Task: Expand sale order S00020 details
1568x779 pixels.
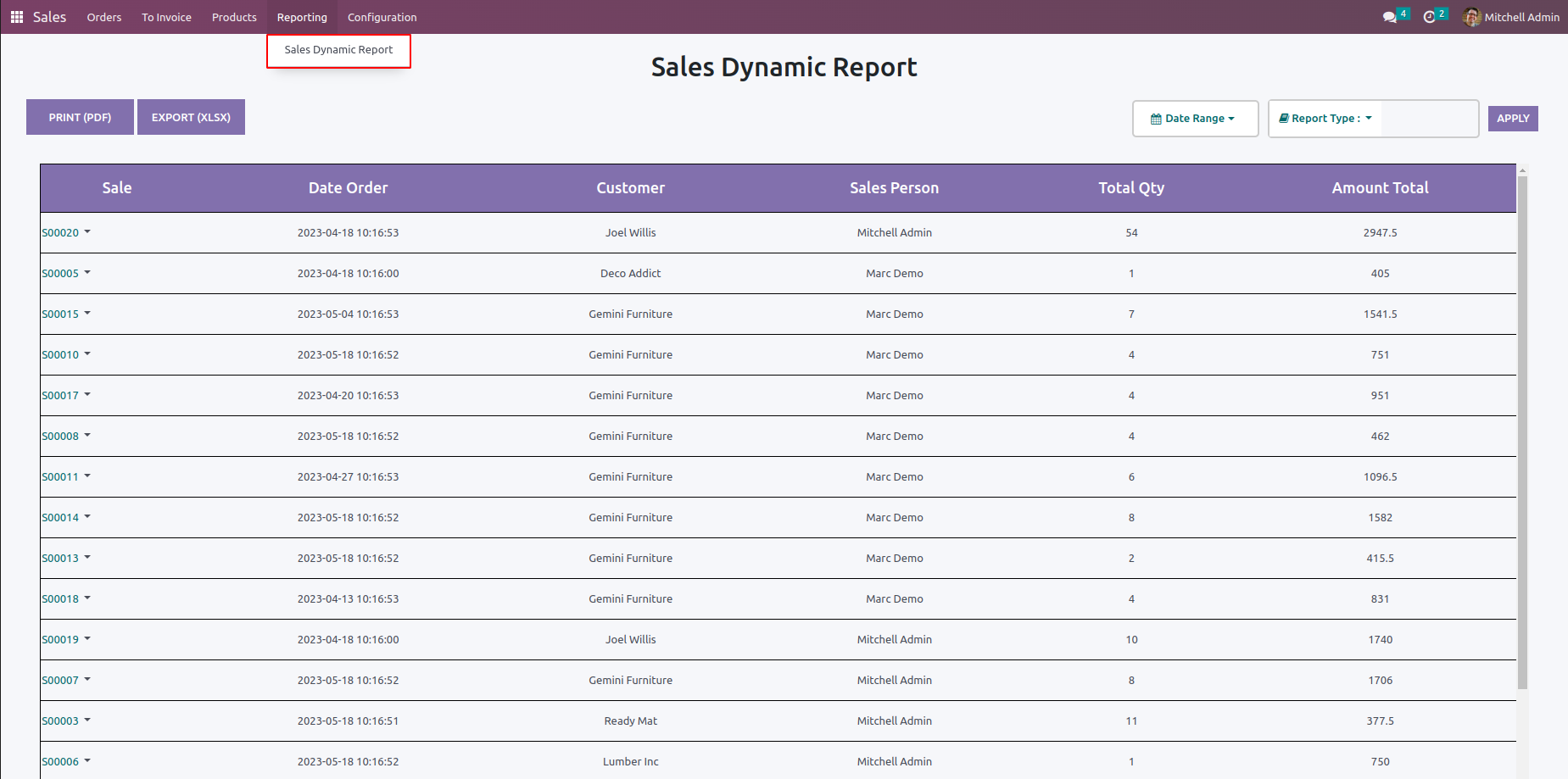Action: click(x=87, y=232)
